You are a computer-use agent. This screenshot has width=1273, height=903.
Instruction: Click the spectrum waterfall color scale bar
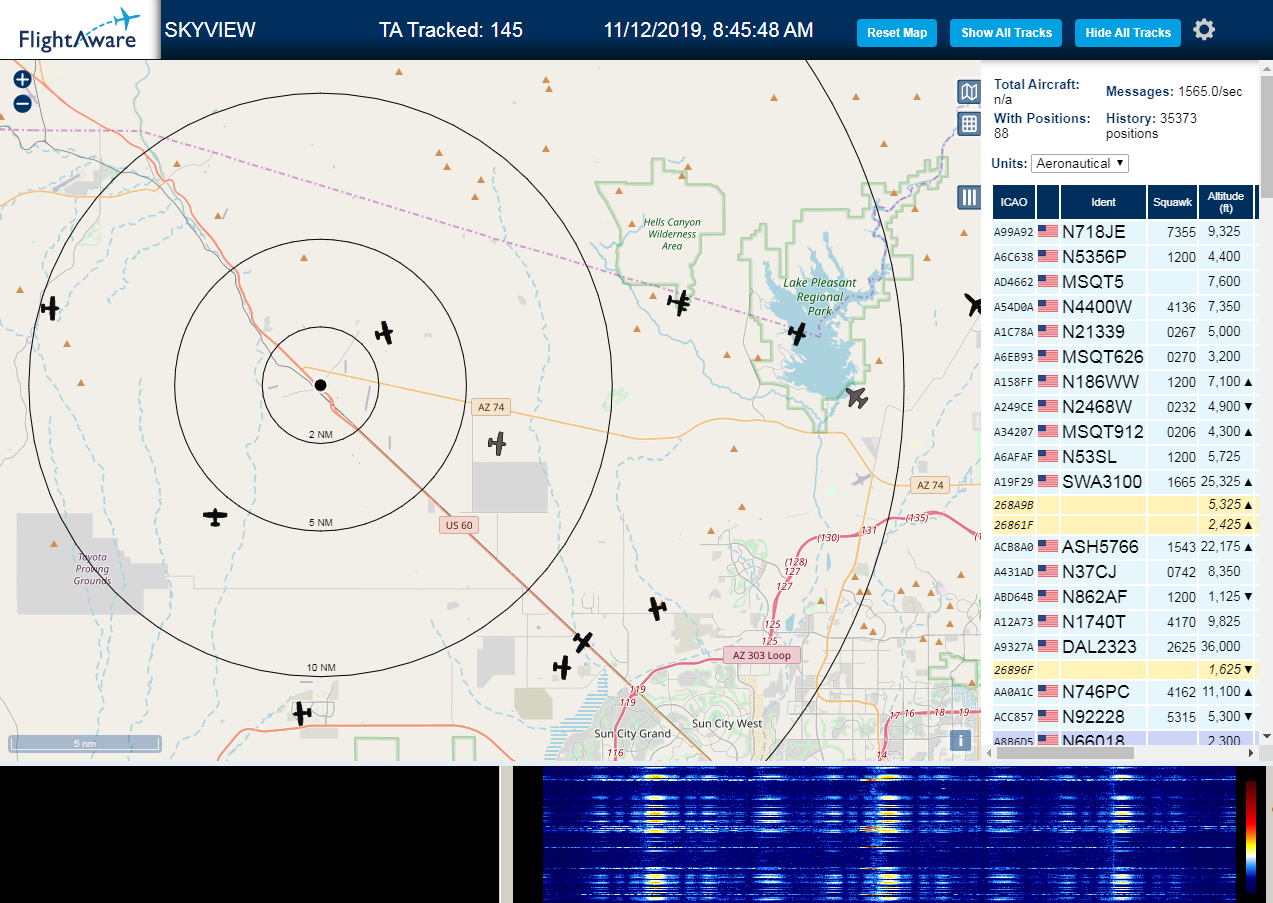(x=1250, y=836)
